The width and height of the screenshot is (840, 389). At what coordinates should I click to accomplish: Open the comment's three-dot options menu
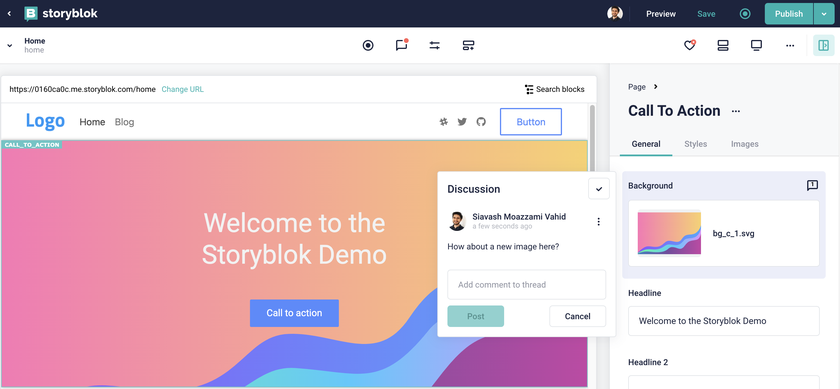598,221
